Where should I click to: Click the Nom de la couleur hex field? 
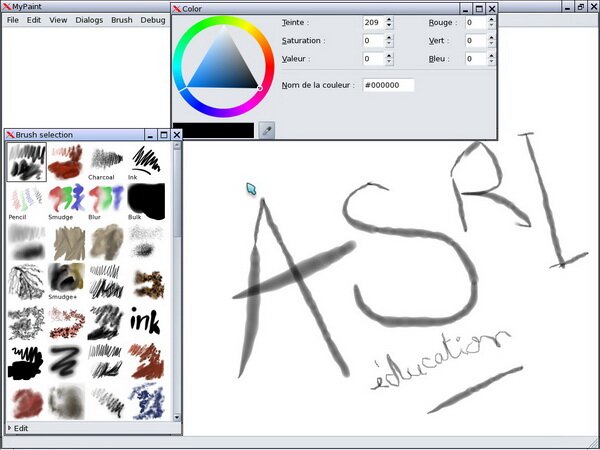coord(388,85)
